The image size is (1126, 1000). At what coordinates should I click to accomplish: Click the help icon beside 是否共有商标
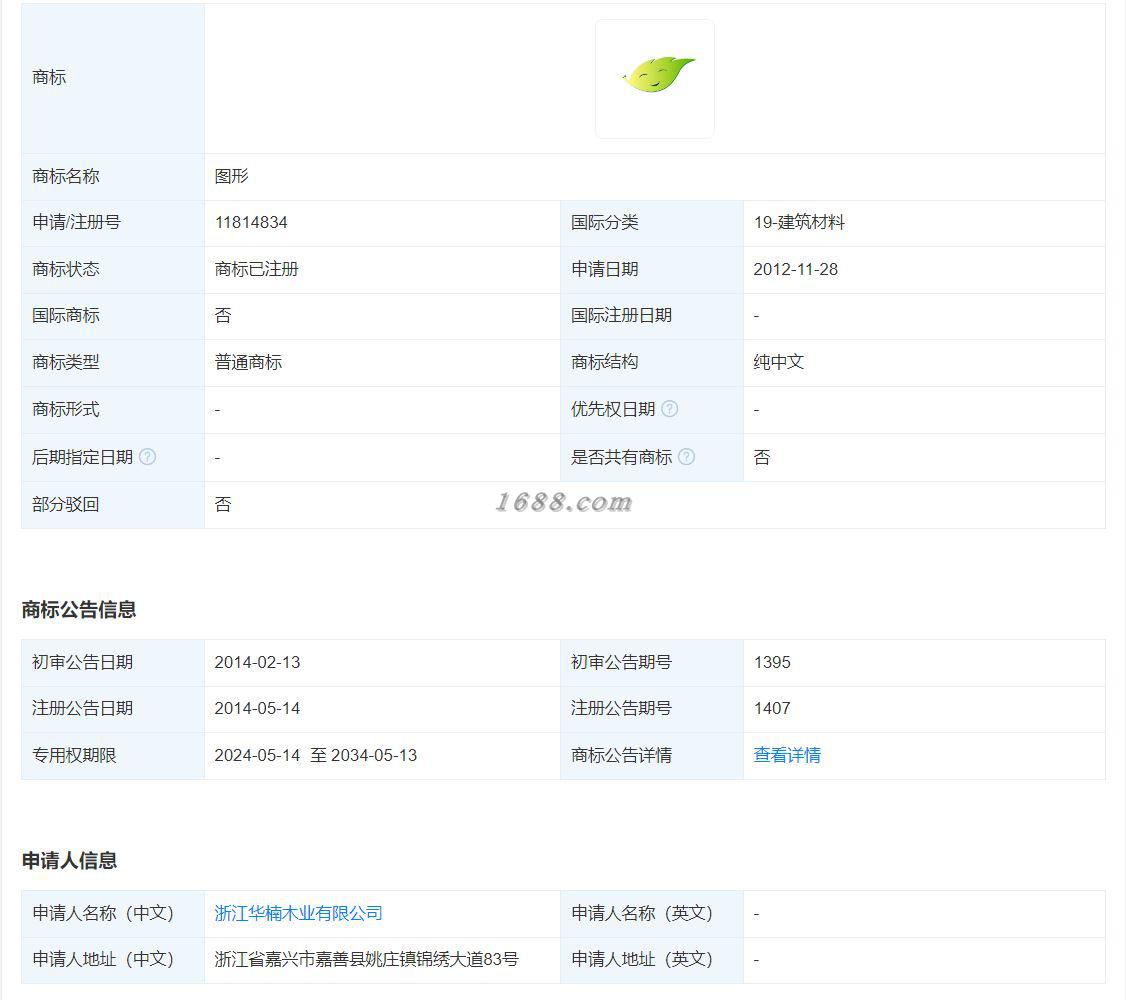tap(687, 457)
